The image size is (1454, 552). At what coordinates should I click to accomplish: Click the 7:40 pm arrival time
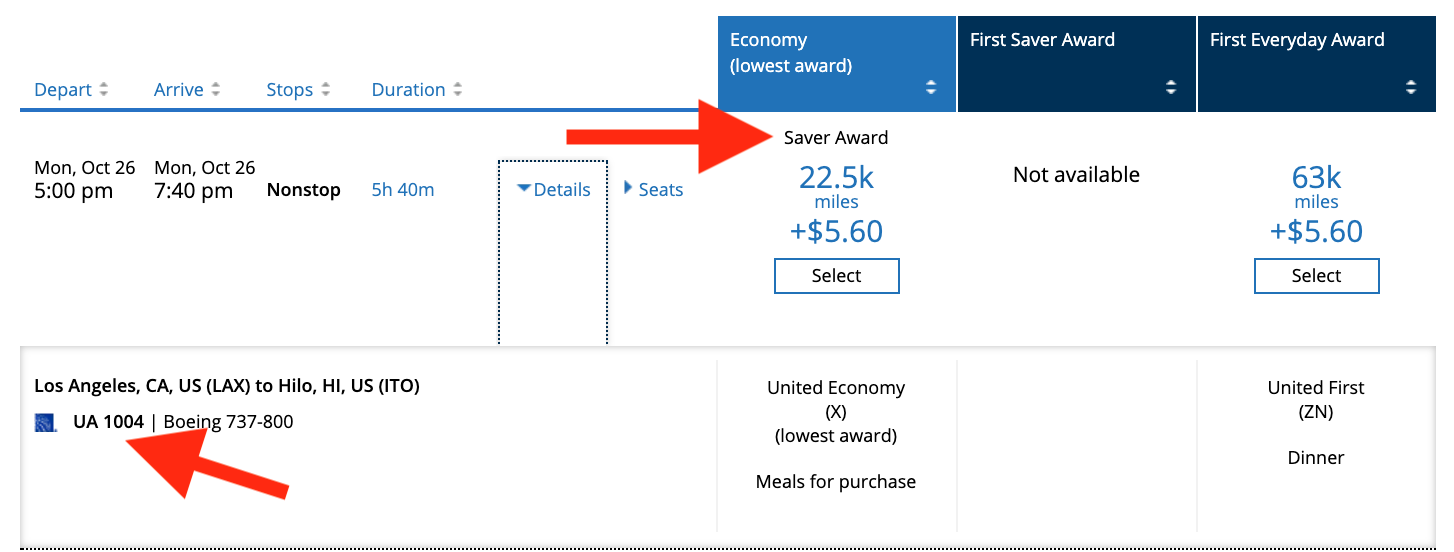point(194,191)
